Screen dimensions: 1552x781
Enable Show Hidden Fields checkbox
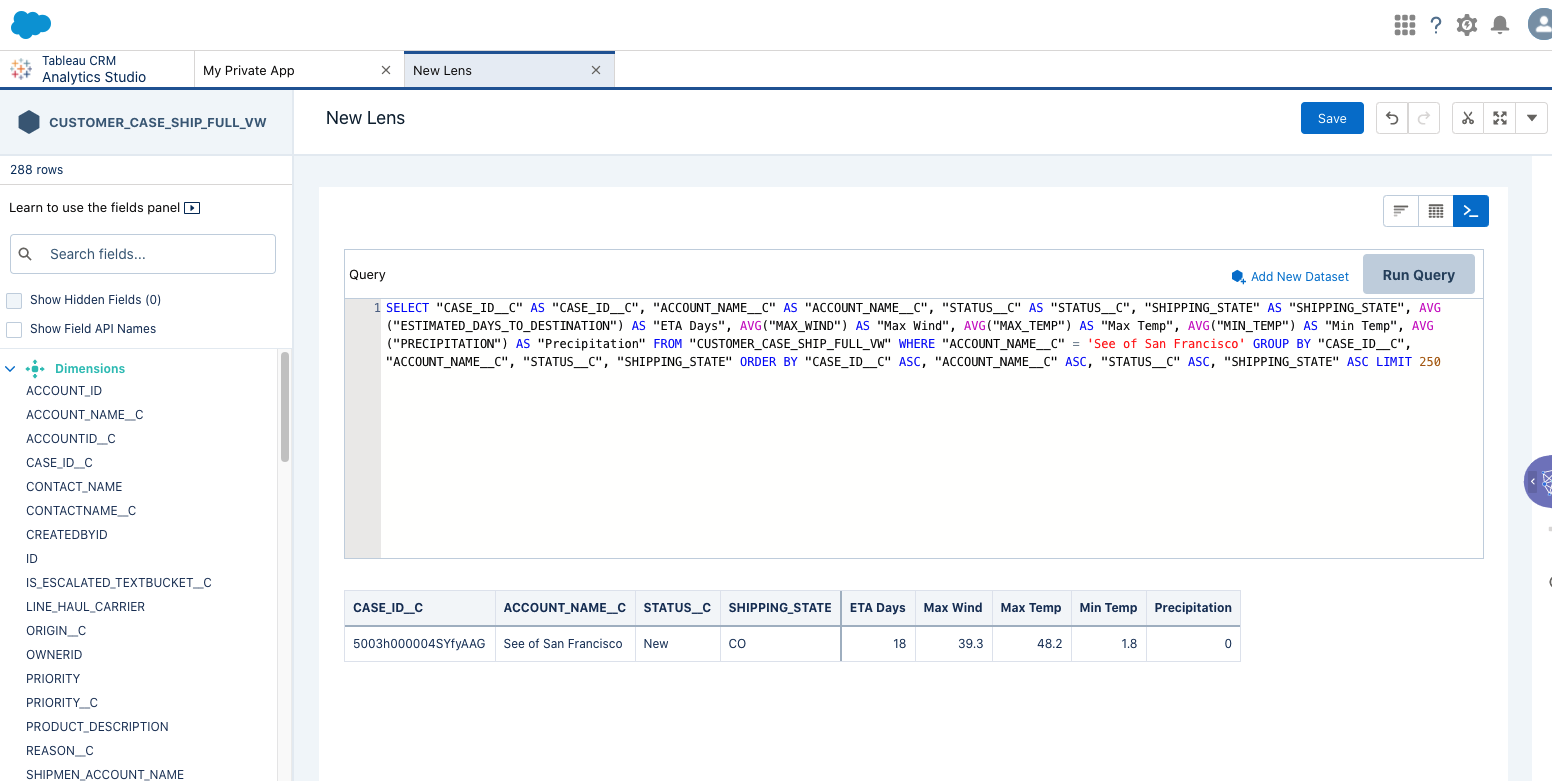click(14, 300)
